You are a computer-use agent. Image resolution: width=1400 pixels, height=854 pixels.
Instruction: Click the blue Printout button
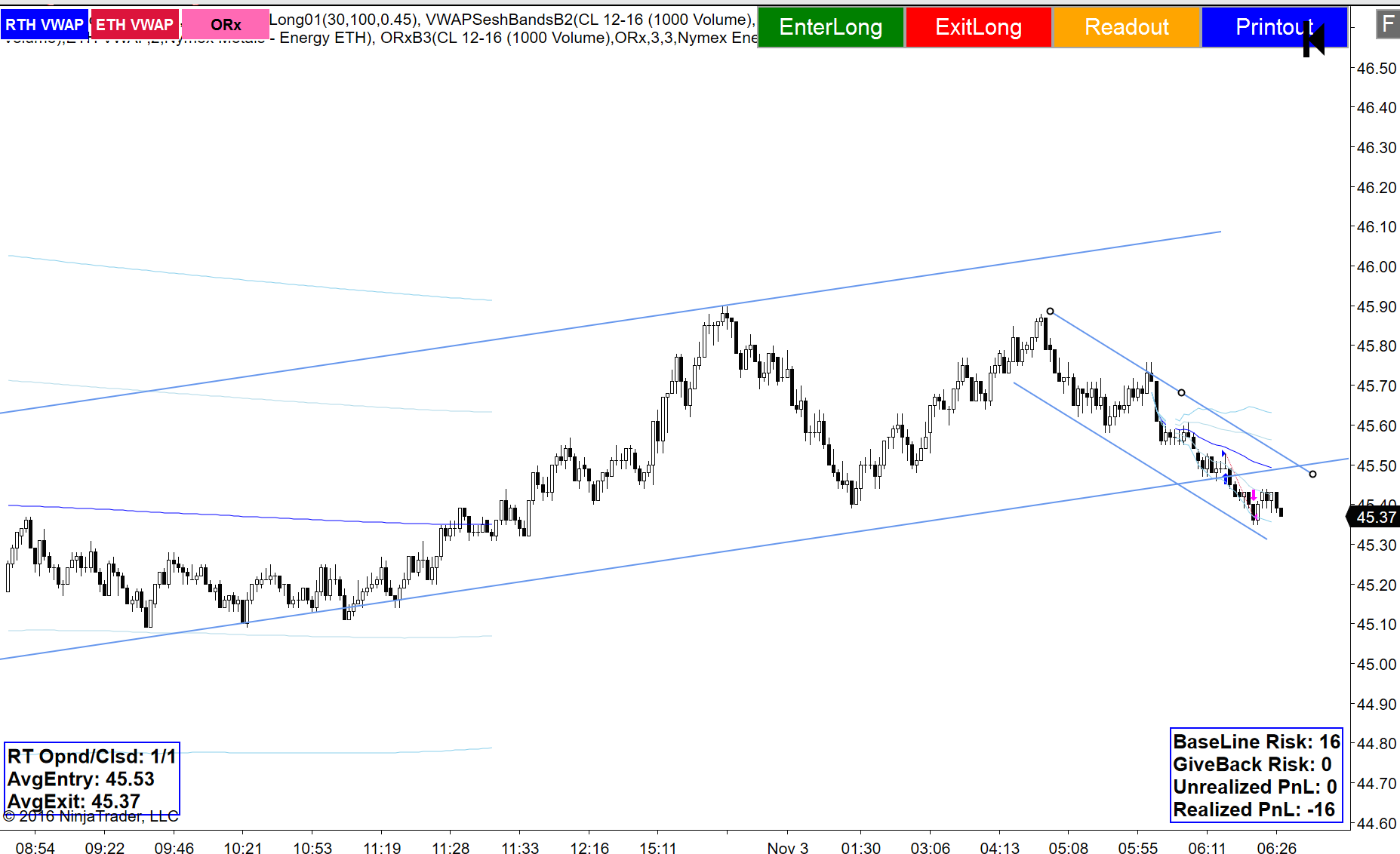[1274, 27]
